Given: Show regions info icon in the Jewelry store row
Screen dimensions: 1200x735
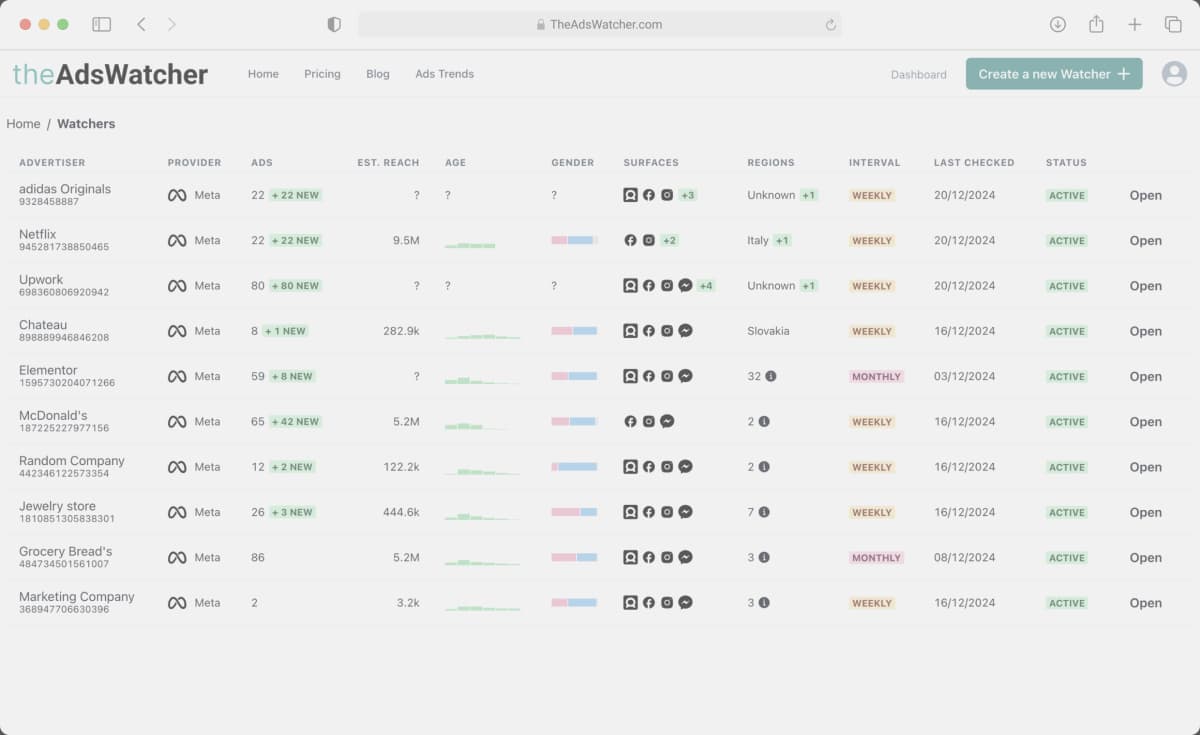Looking at the screenshot, I should (x=764, y=512).
